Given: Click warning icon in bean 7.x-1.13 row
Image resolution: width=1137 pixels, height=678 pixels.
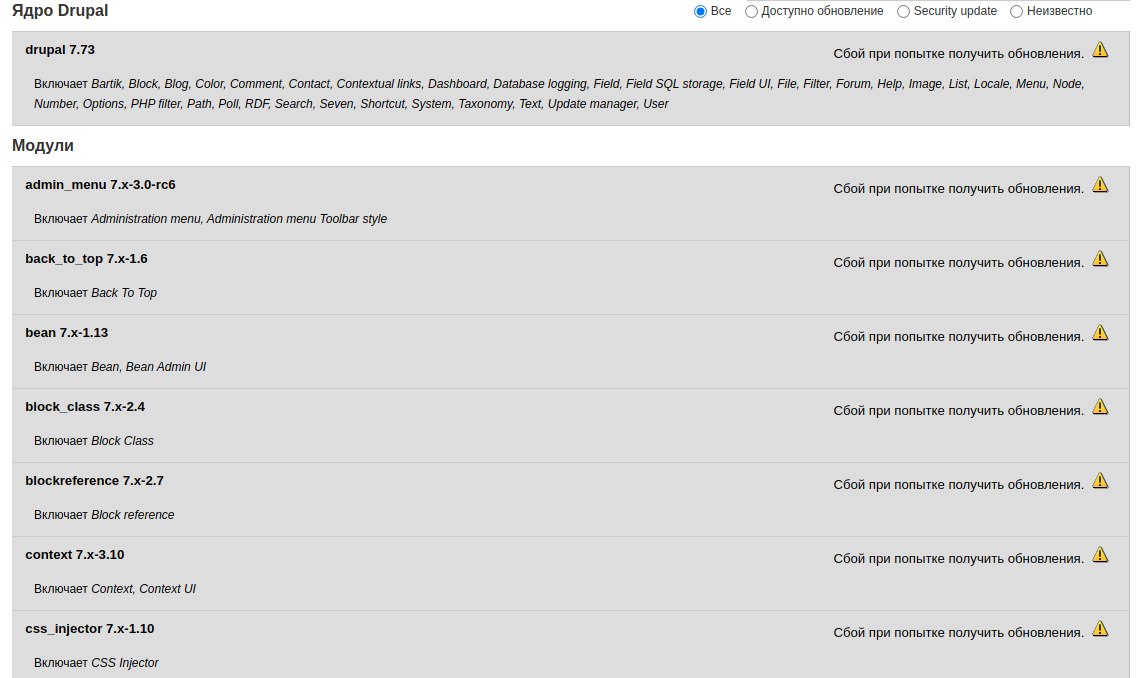Looking at the screenshot, I should (1100, 332).
